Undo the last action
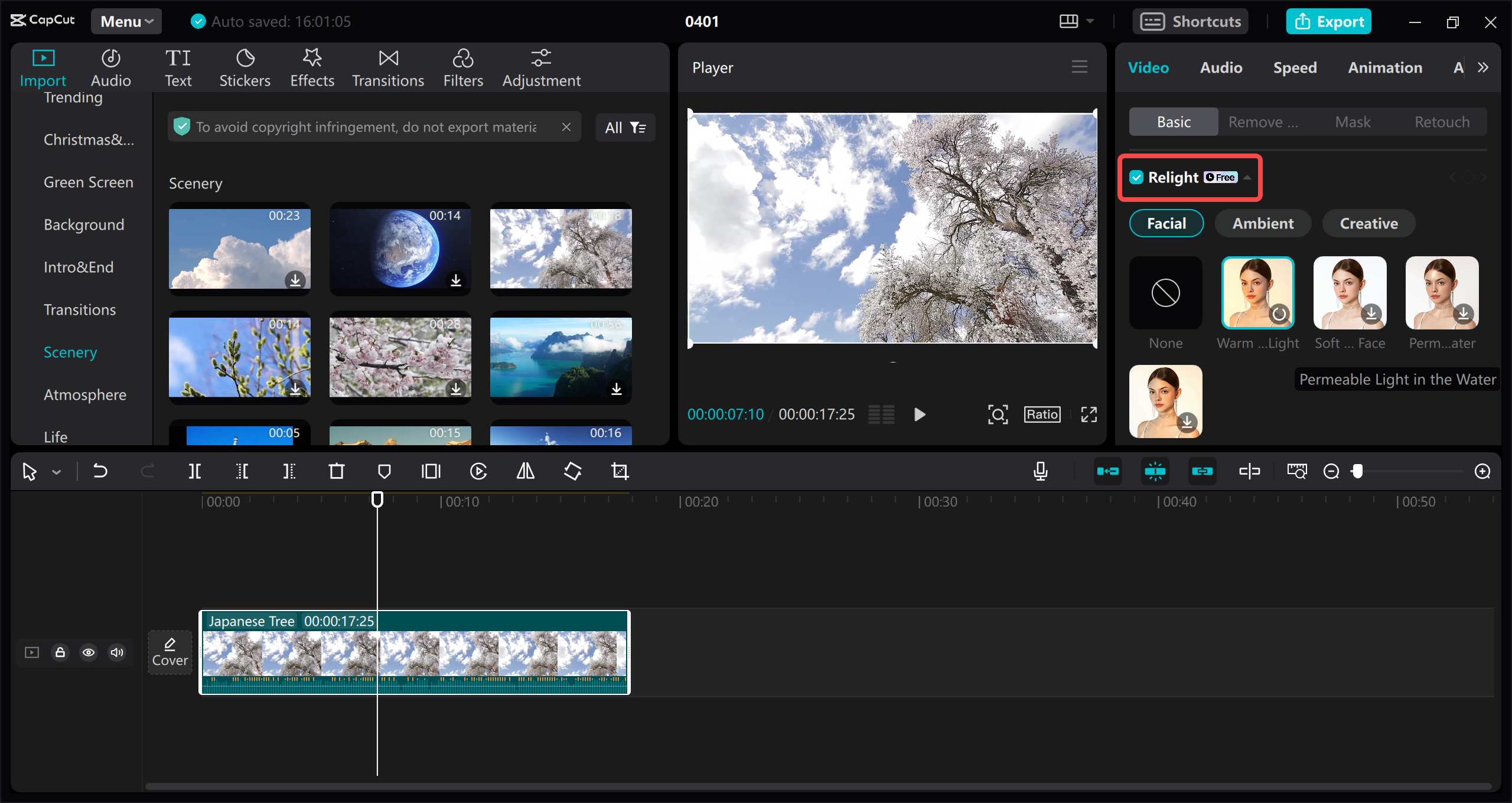The image size is (1512, 803). point(100,471)
